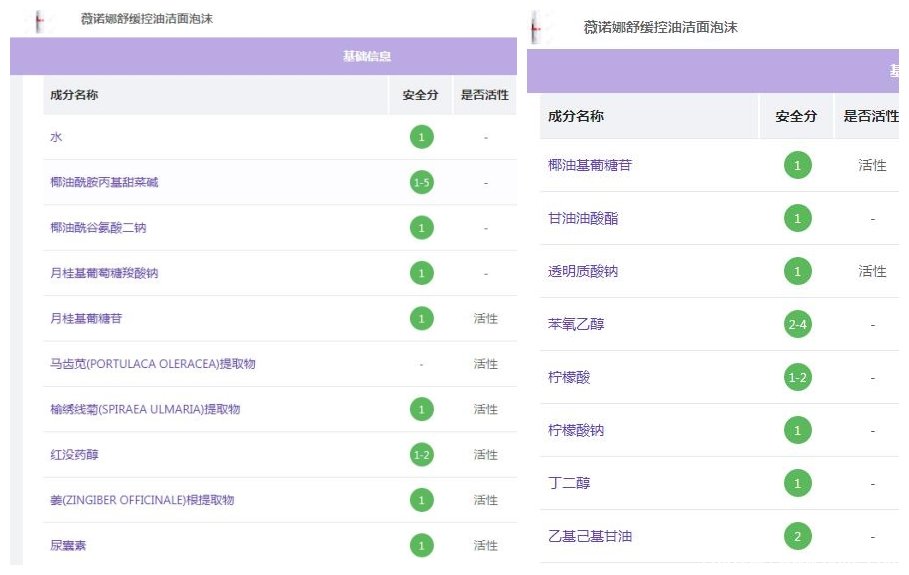
Task: Click the safety badge beside 柠檬酸钠
Action: point(798,431)
